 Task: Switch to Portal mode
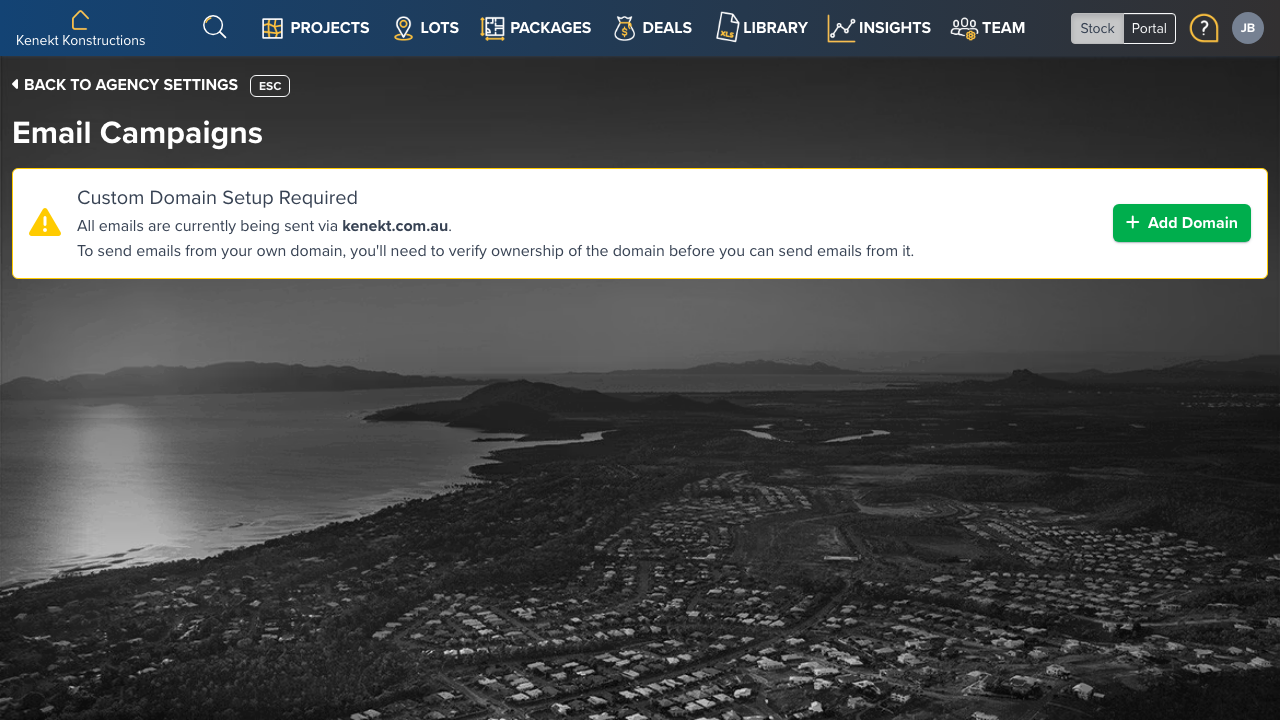click(1149, 28)
